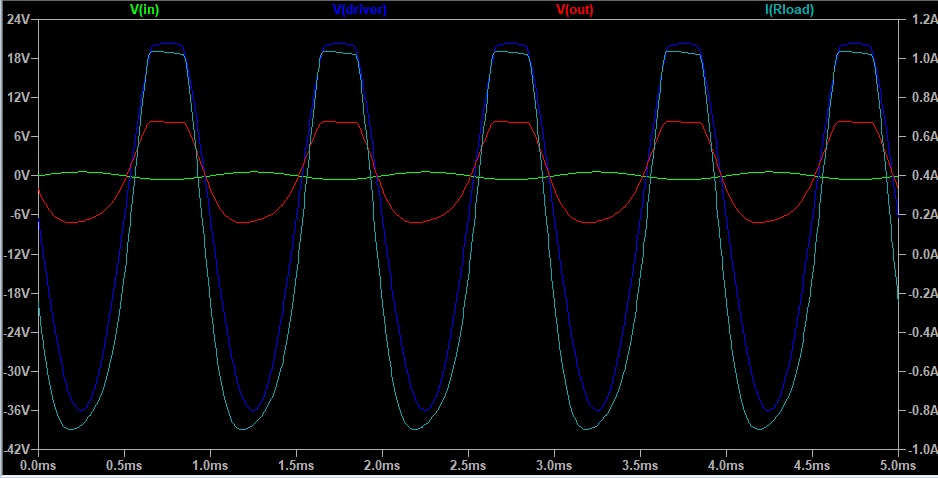Click the -1.0A right axis label
Screen dimensions: 938x478
pos(922,449)
